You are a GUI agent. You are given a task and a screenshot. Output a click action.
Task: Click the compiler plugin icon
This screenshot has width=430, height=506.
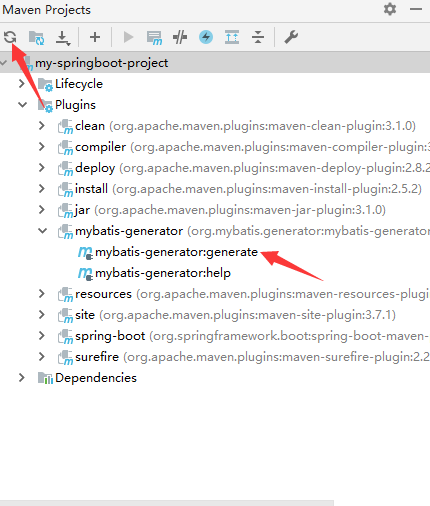[65, 148]
